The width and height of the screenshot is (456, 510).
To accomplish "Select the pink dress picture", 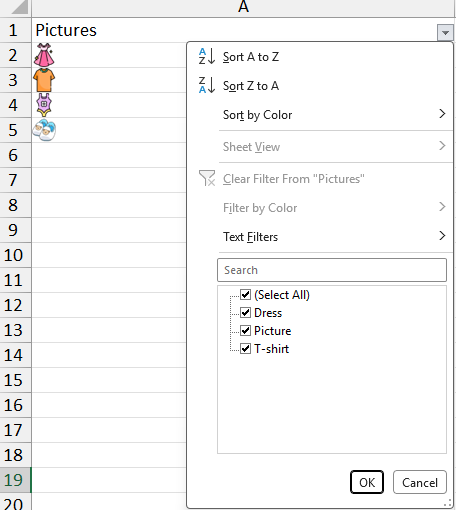I will pos(44,55).
